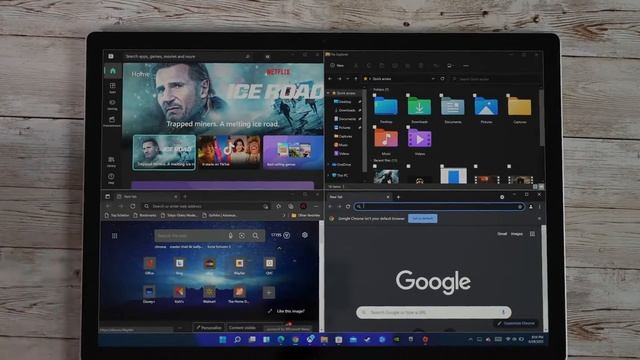Open Help in Microsoft Store sidebar
This screenshot has height=360, width=640.
111,178
